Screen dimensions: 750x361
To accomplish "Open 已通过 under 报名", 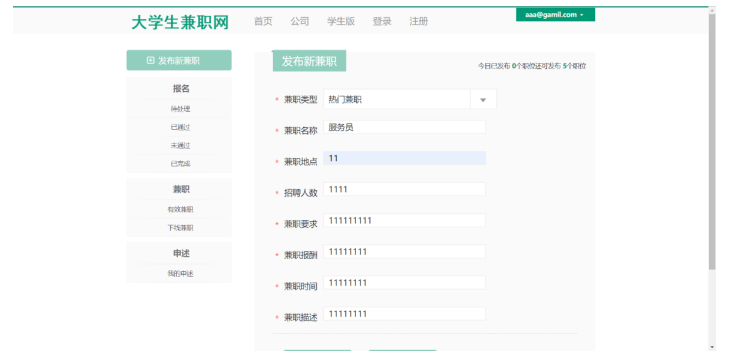I will 180,127.
